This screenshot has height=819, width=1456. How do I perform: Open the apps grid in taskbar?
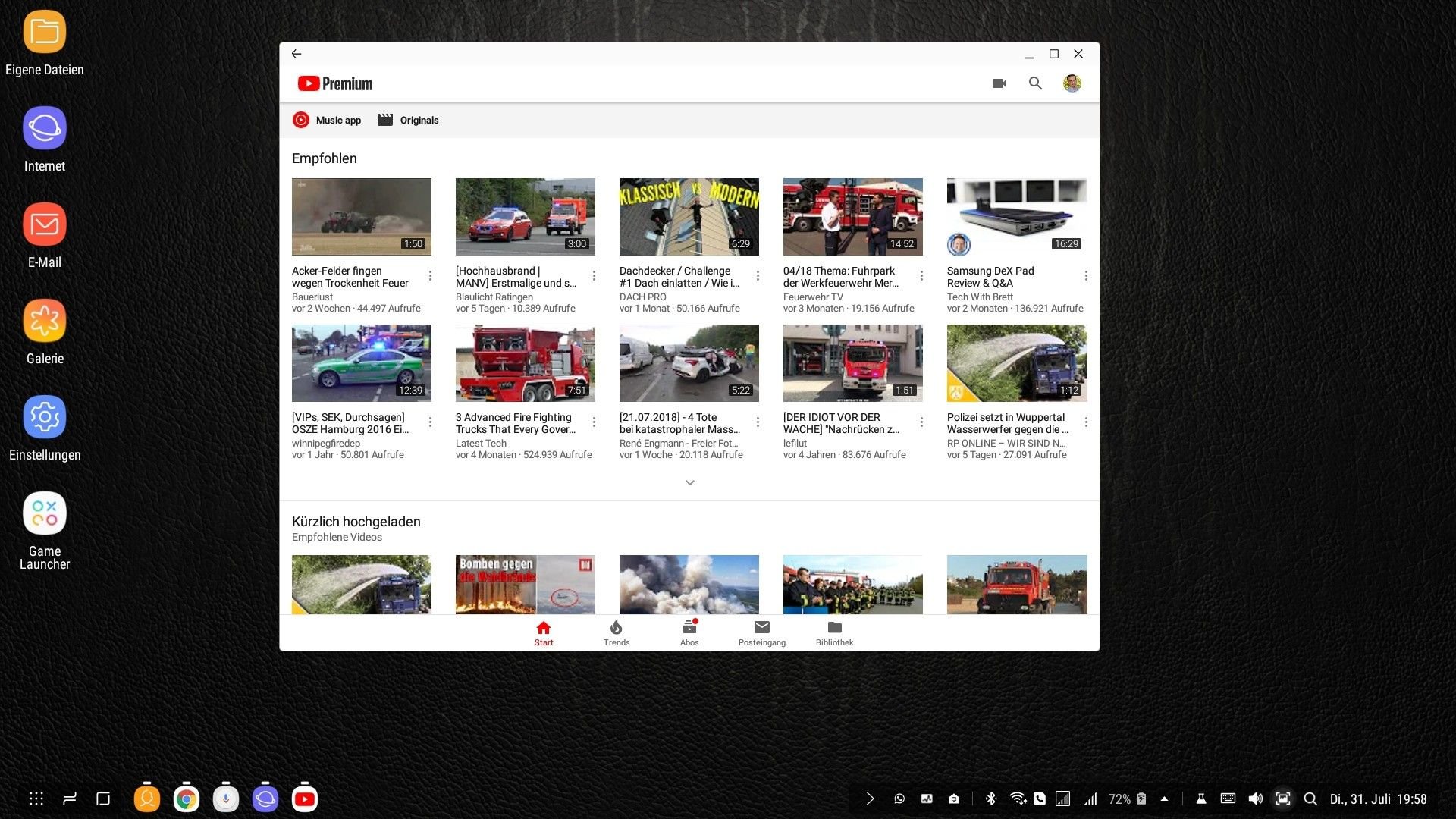(x=36, y=799)
